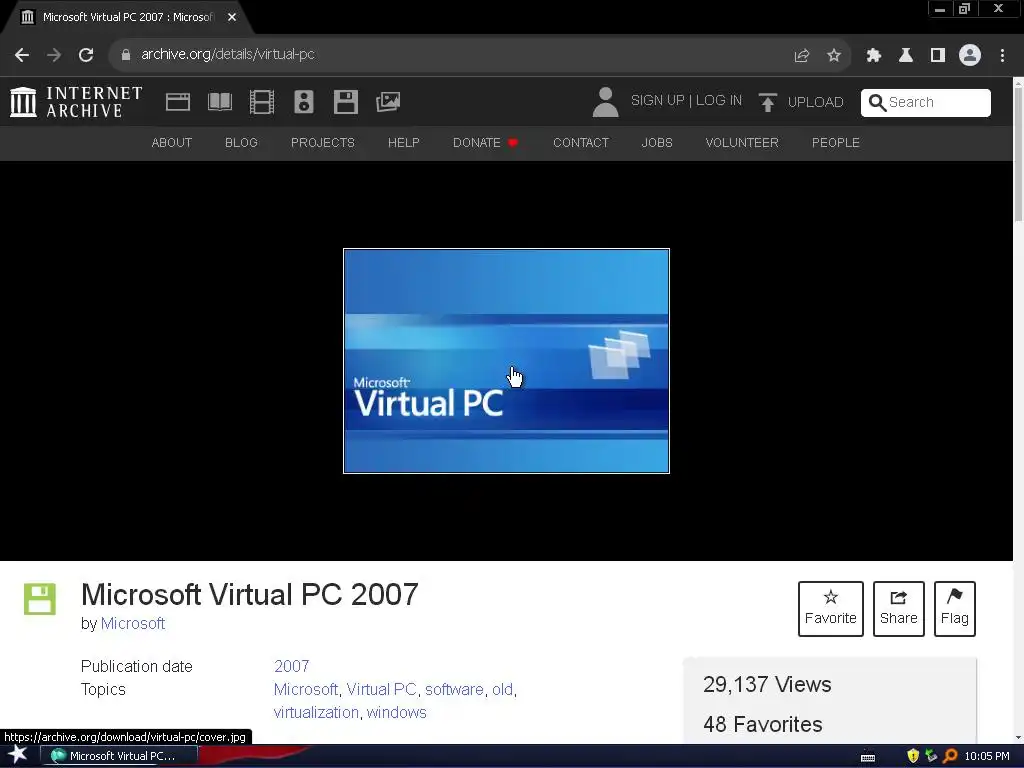Open the PEOPLE menu item
Screen dimensions: 1024x768
click(x=835, y=142)
